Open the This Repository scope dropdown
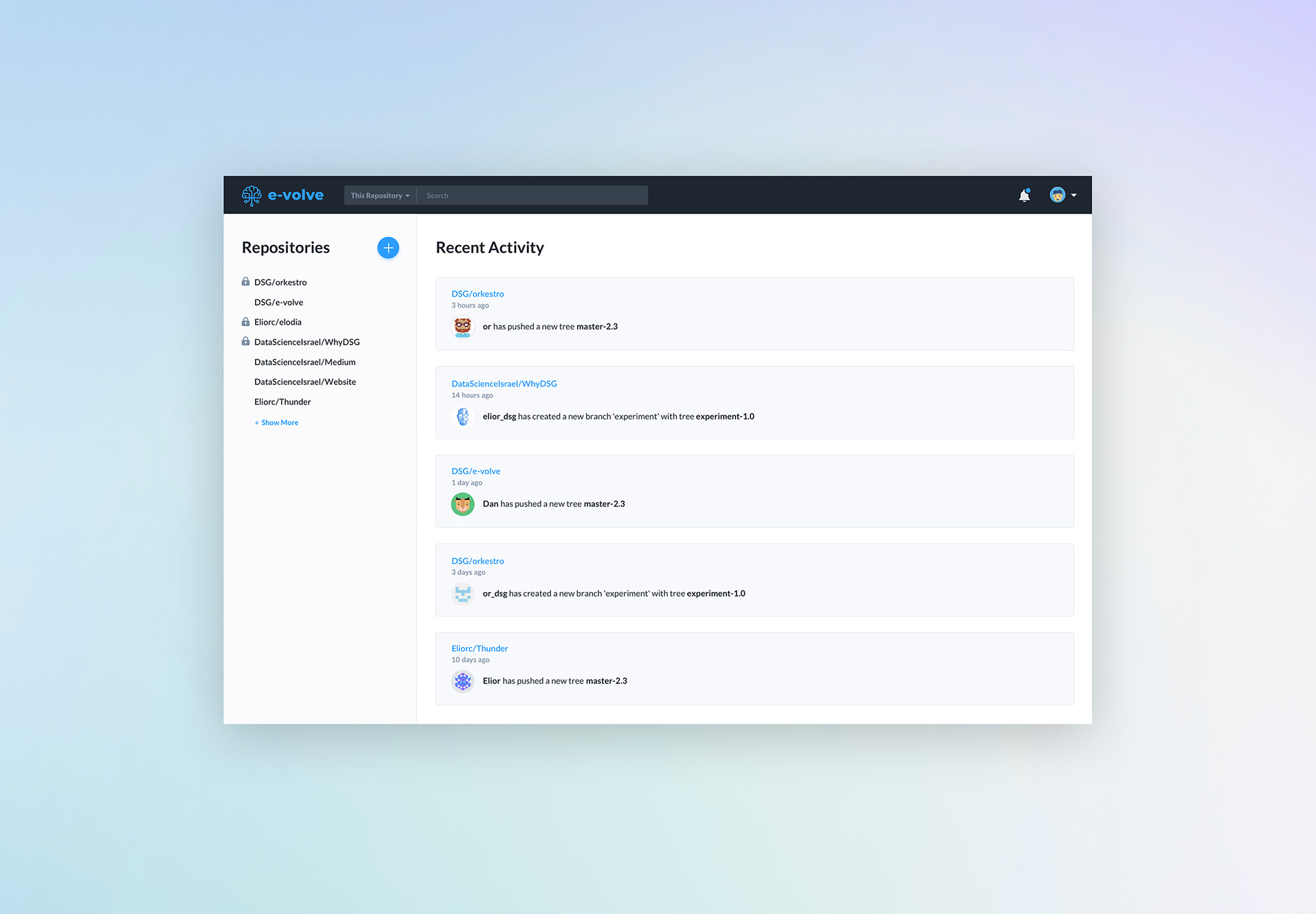 tap(380, 195)
